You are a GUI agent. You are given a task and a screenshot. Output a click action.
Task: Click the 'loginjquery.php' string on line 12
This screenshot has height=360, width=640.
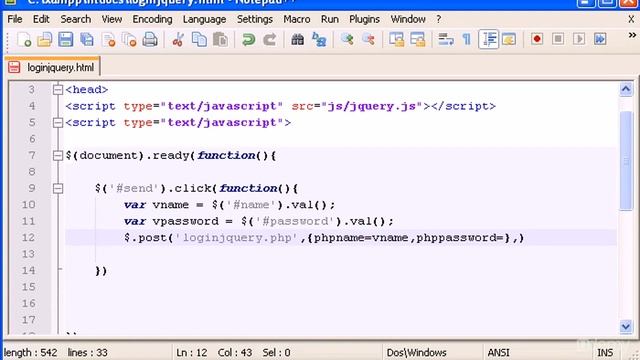click(x=236, y=238)
